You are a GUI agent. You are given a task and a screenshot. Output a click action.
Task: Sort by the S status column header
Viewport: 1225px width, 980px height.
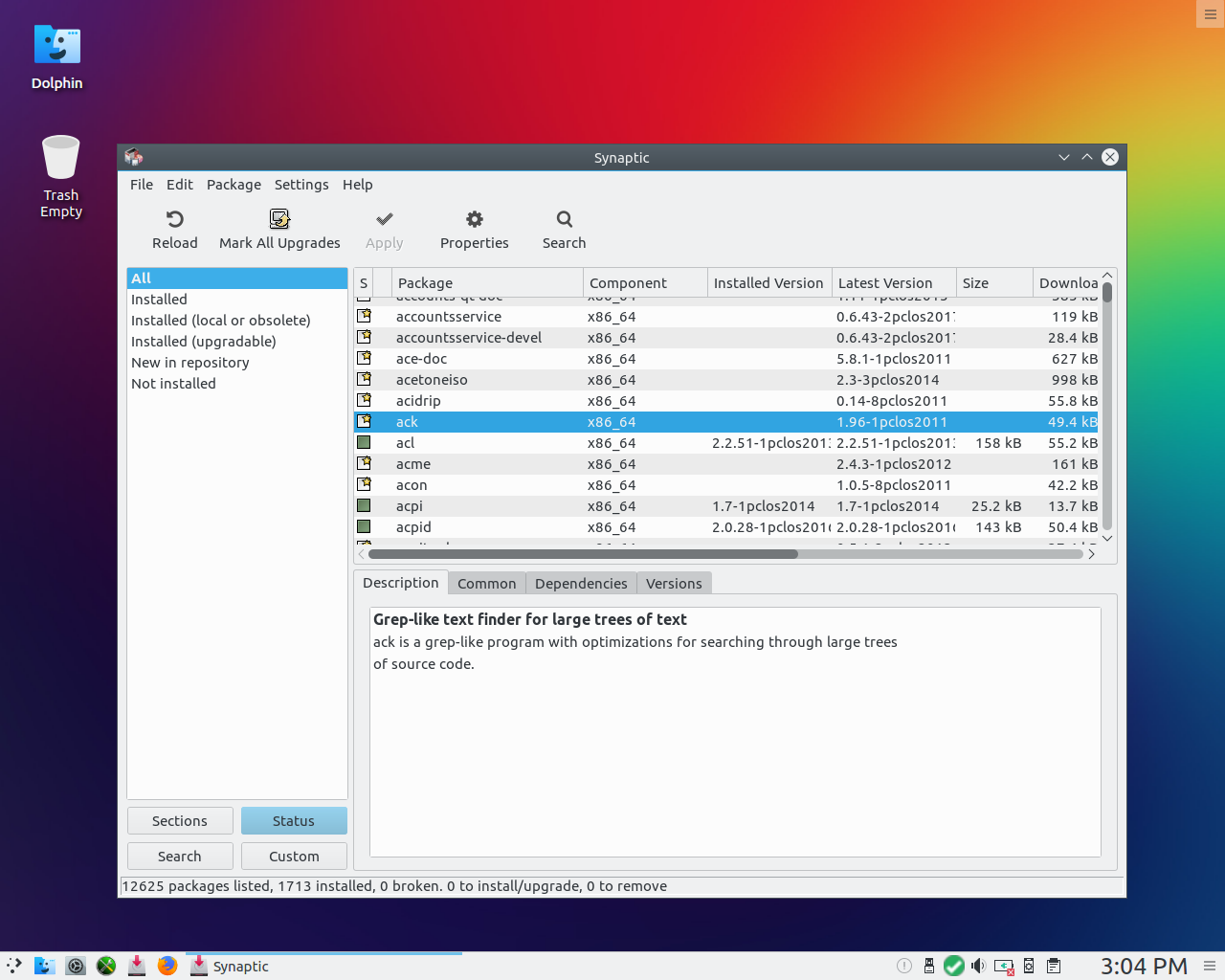tap(364, 282)
